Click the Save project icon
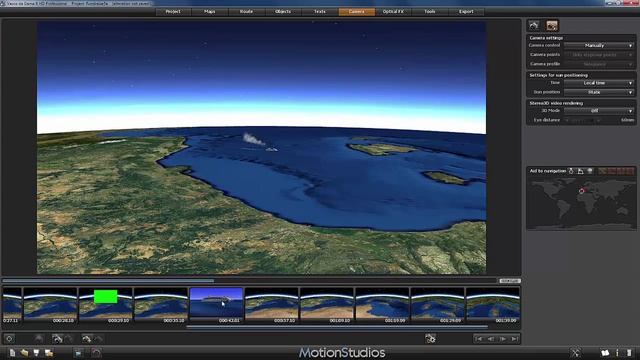The width and height of the screenshot is (640, 360). [37, 353]
